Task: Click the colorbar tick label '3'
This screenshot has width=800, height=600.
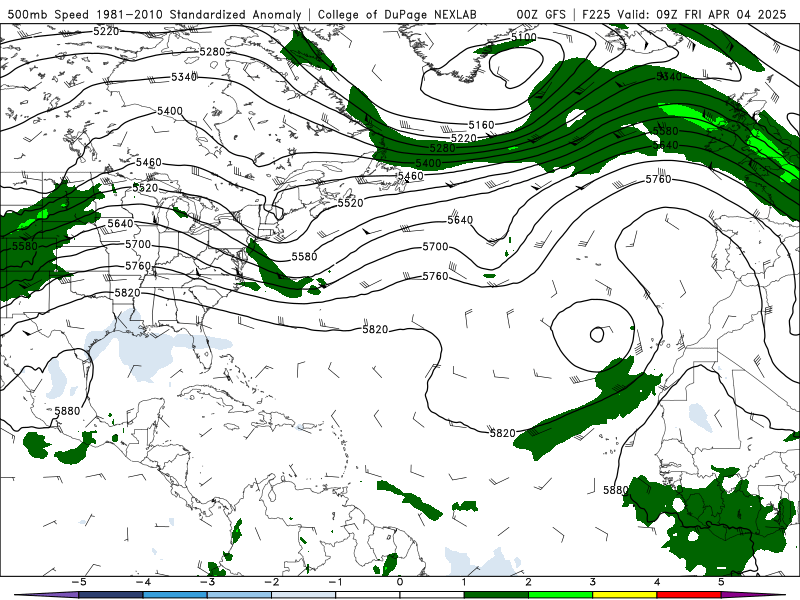Action: click(592, 582)
